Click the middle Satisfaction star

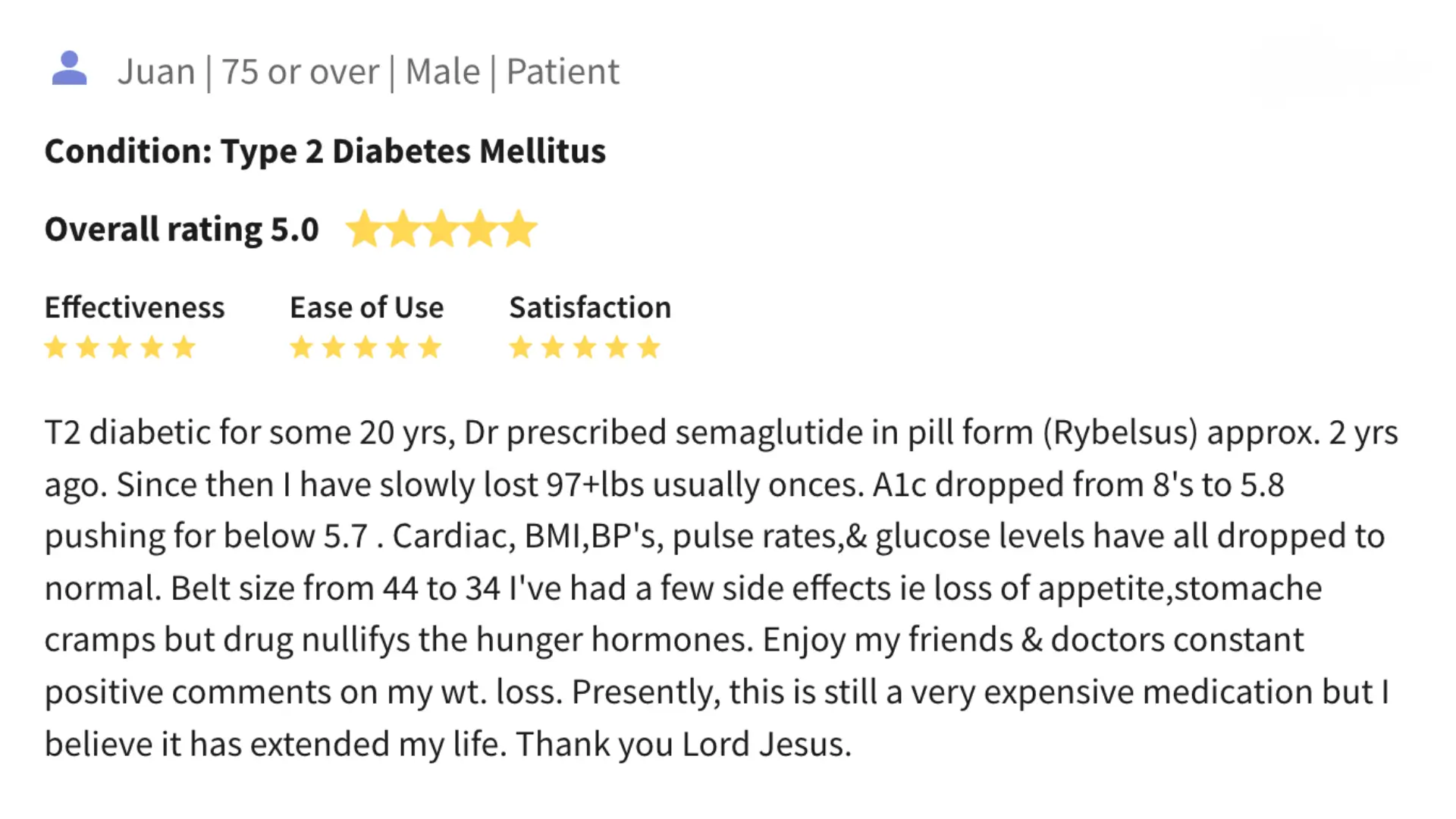[x=585, y=347]
